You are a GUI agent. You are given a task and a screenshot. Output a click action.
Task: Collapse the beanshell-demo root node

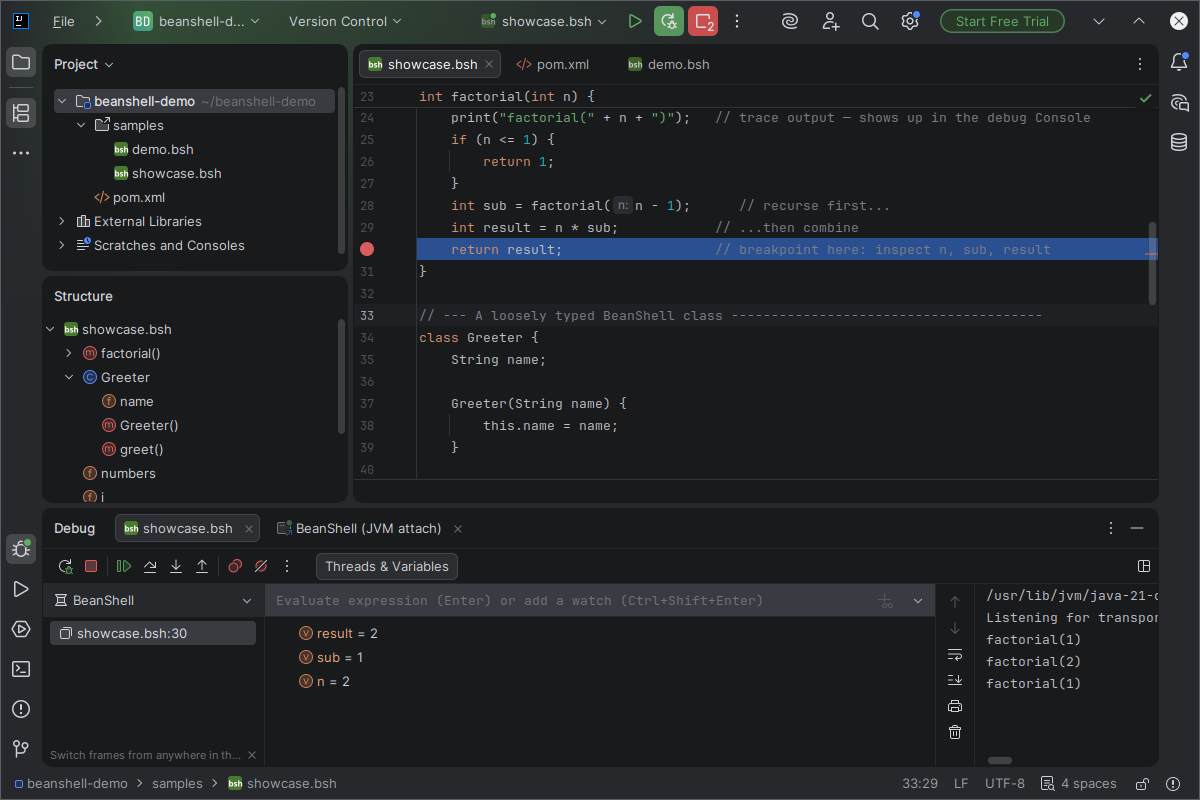click(62, 101)
